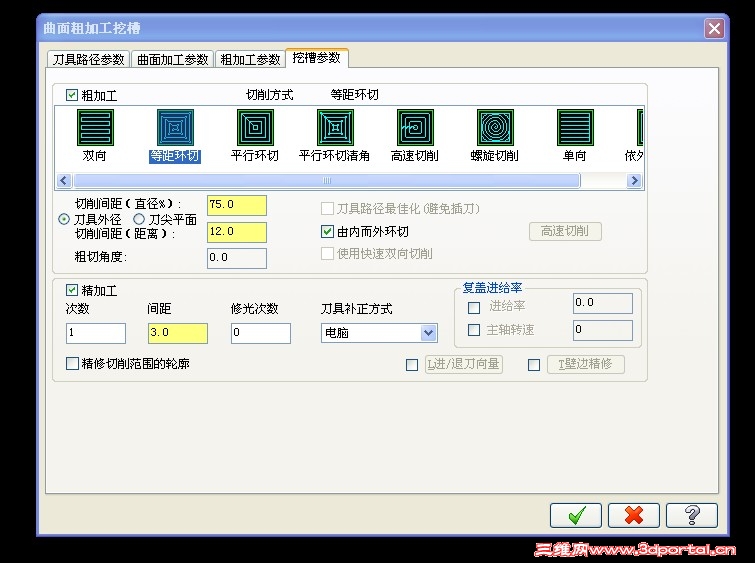Select the 等距环切 constant overlap spiral icon
Image resolution: width=755 pixels, height=563 pixels.
pos(175,128)
